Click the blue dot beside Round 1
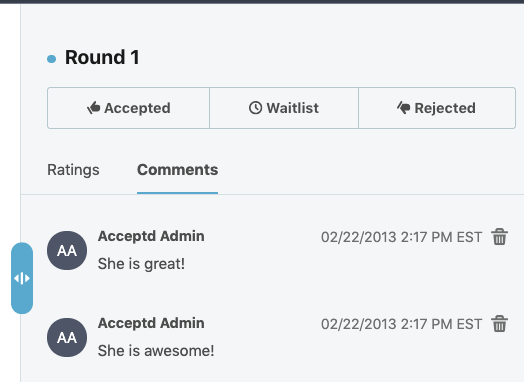 pyautogui.click(x=51, y=59)
